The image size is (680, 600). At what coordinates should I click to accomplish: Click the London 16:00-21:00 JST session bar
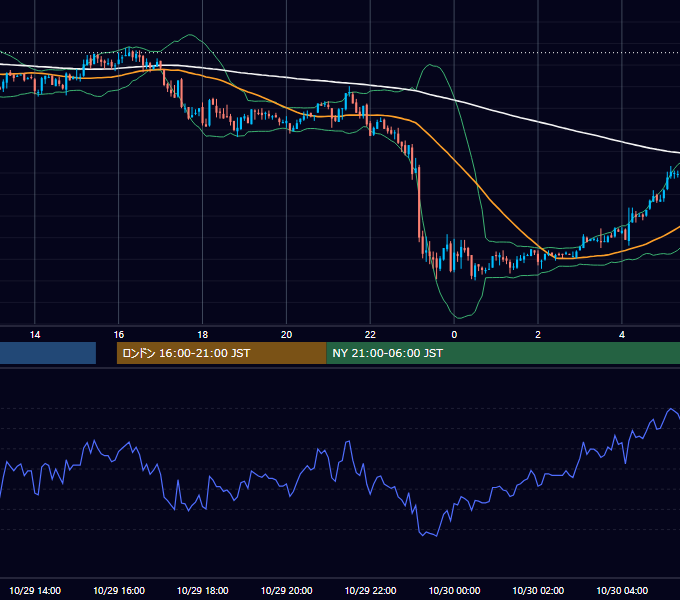[222, 353]
